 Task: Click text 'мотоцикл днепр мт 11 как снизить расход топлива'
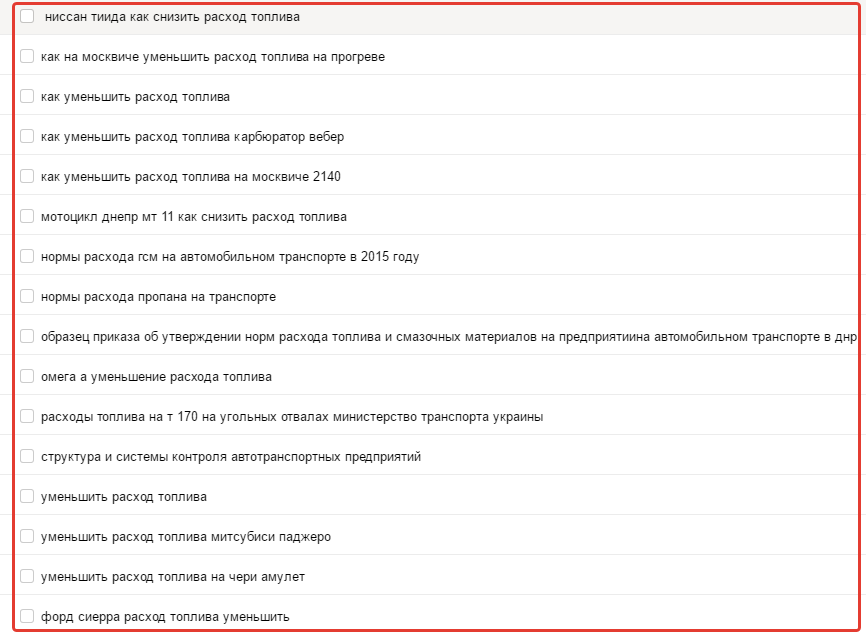pos(194,217)
